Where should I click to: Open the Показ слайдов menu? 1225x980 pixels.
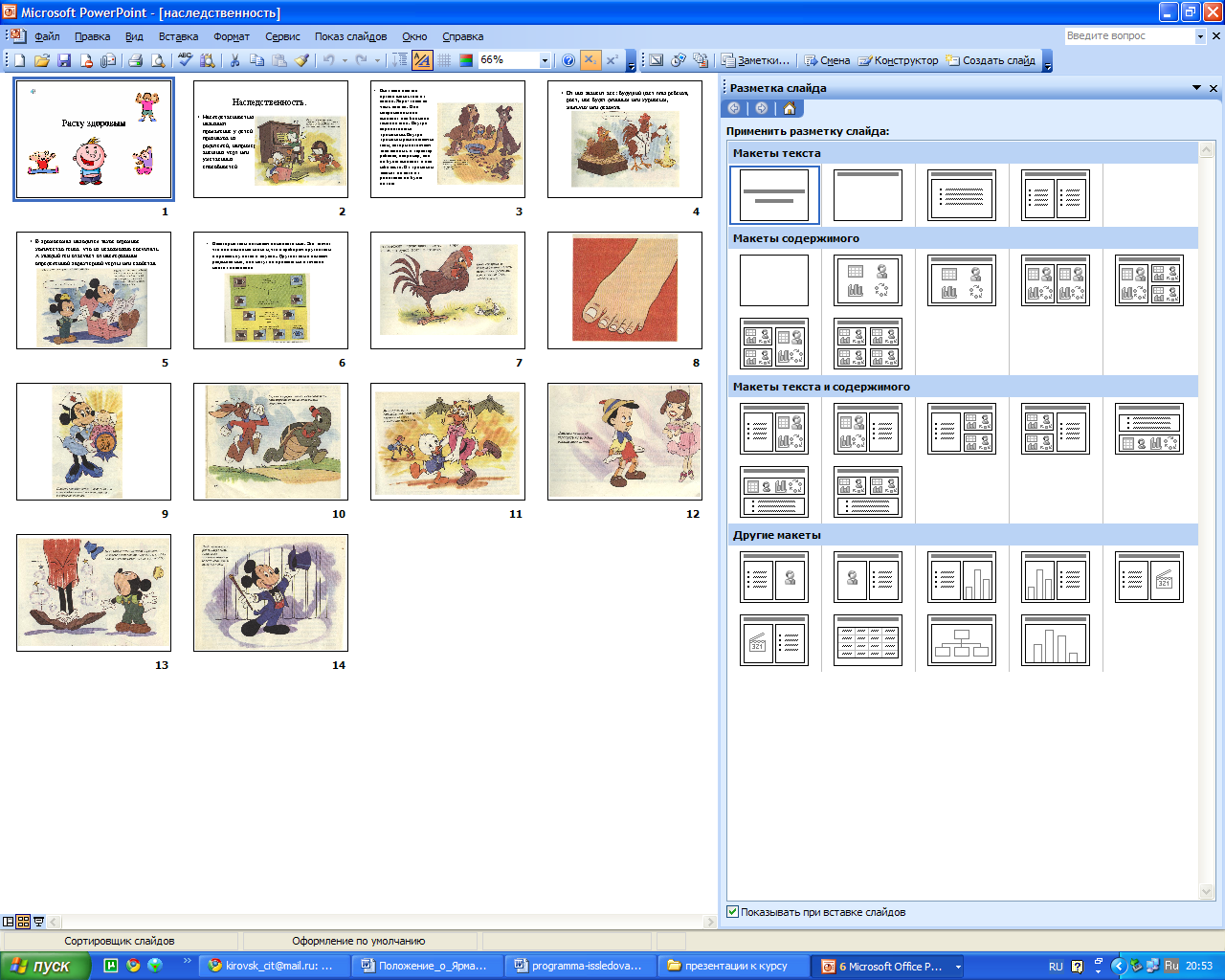[x=350, y=36]
